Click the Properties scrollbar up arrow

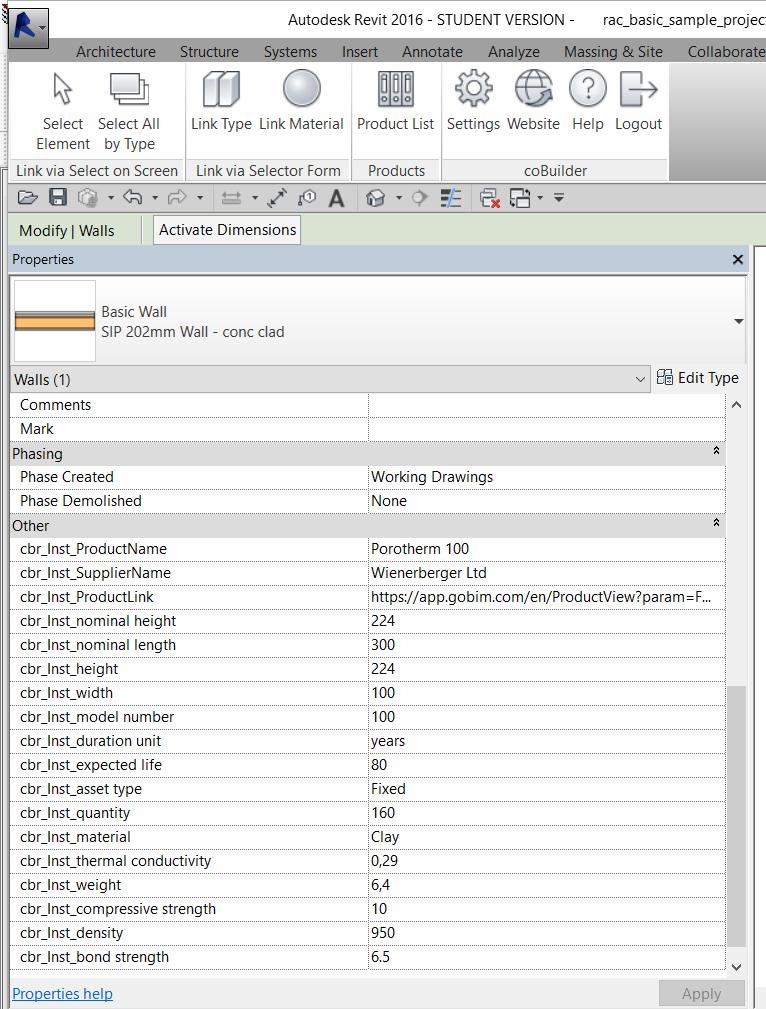pos(736,405)
